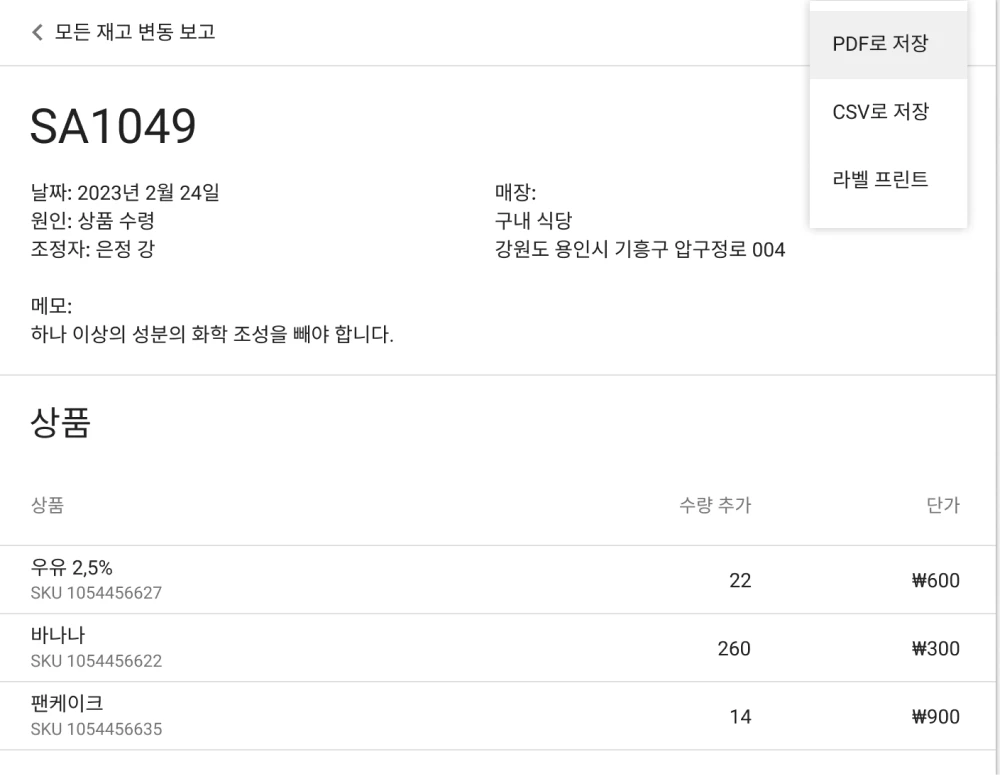Click the 단가 column header
This screenshot has width=1000, height=775.
click(942, 506)
